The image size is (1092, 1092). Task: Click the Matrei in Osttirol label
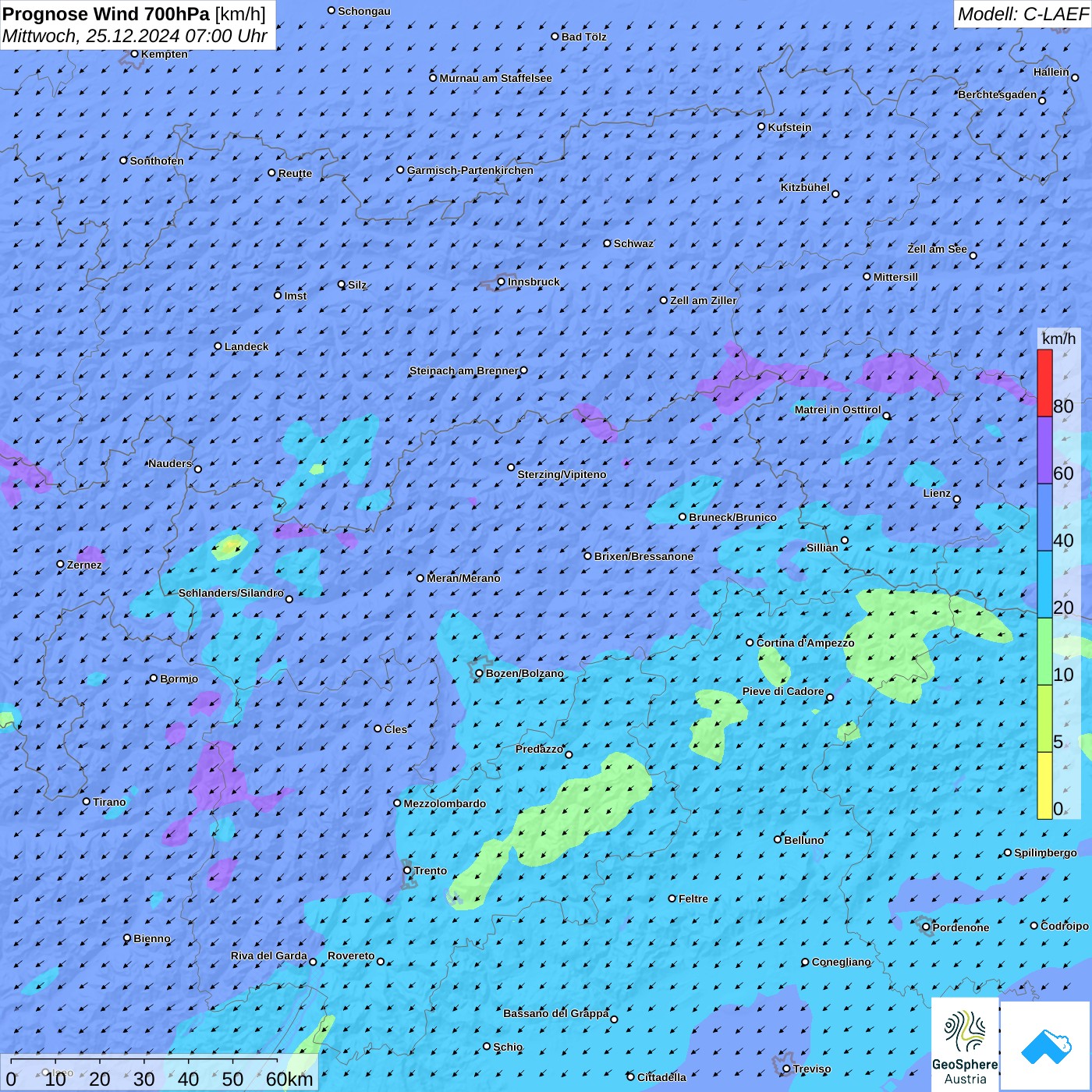pos(838,409)
